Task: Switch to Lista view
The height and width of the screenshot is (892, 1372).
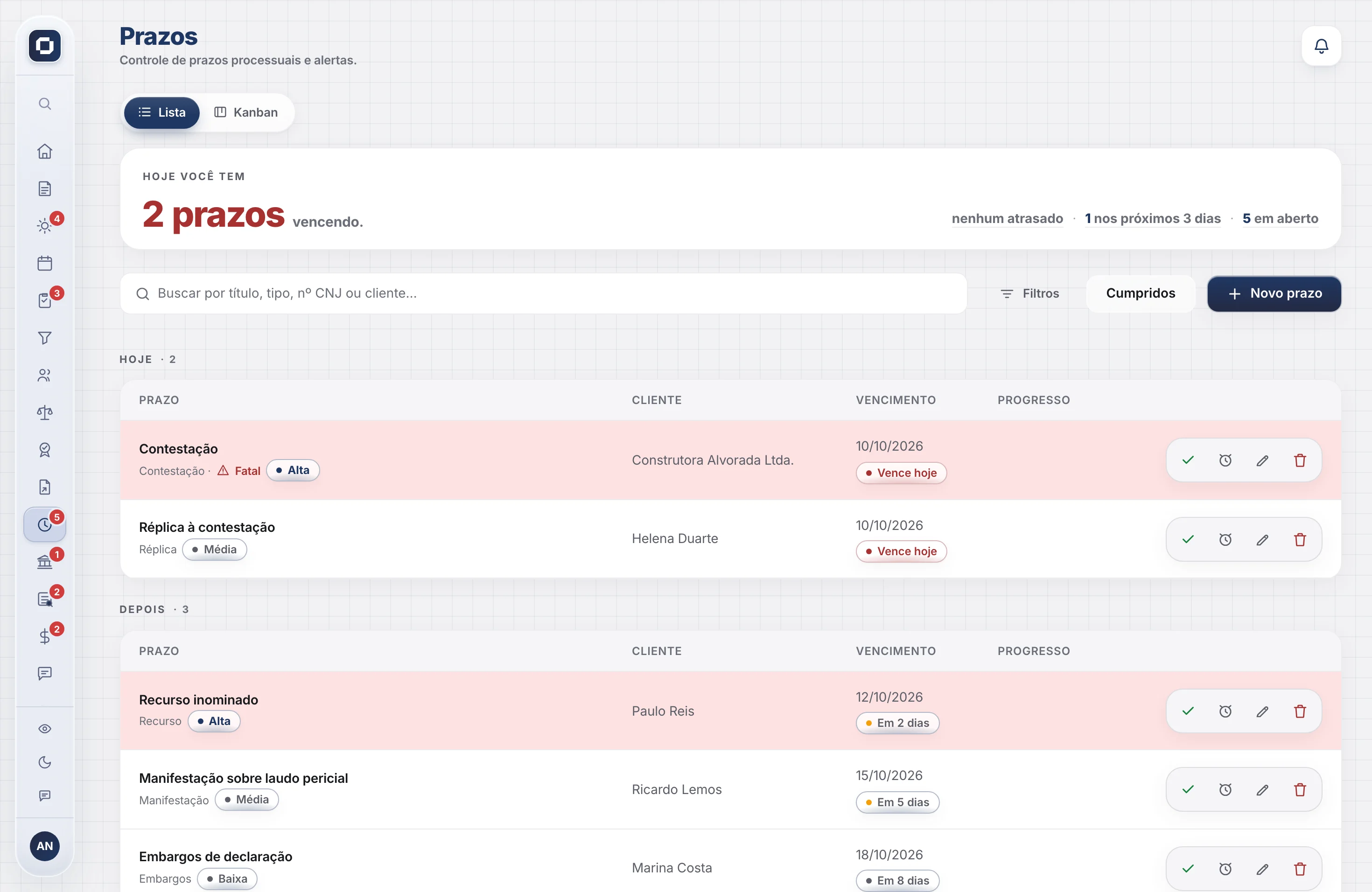Action: point(162,112)
